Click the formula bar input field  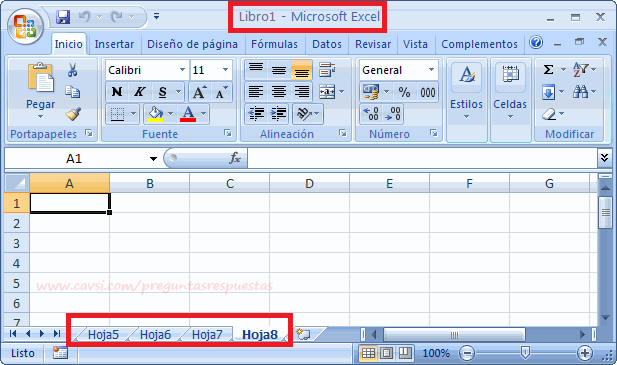point(422,158)
